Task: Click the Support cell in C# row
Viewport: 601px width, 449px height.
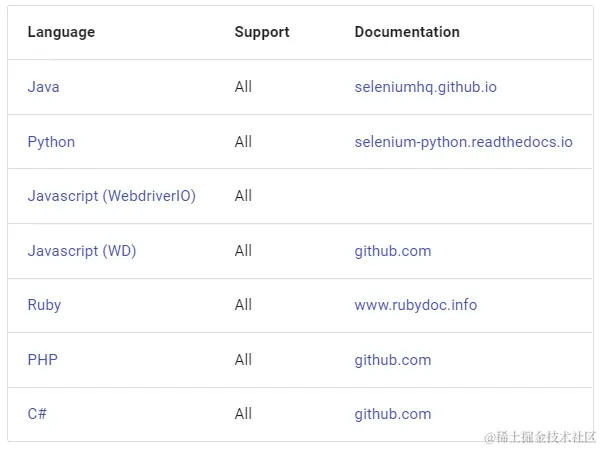Action: [x=243, y=414]
